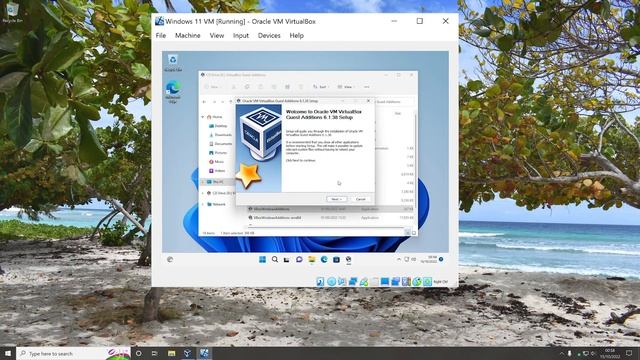Click Share icon in File Explorer toolbar
This screenshot has width=640, height=360.
(287, 87)
